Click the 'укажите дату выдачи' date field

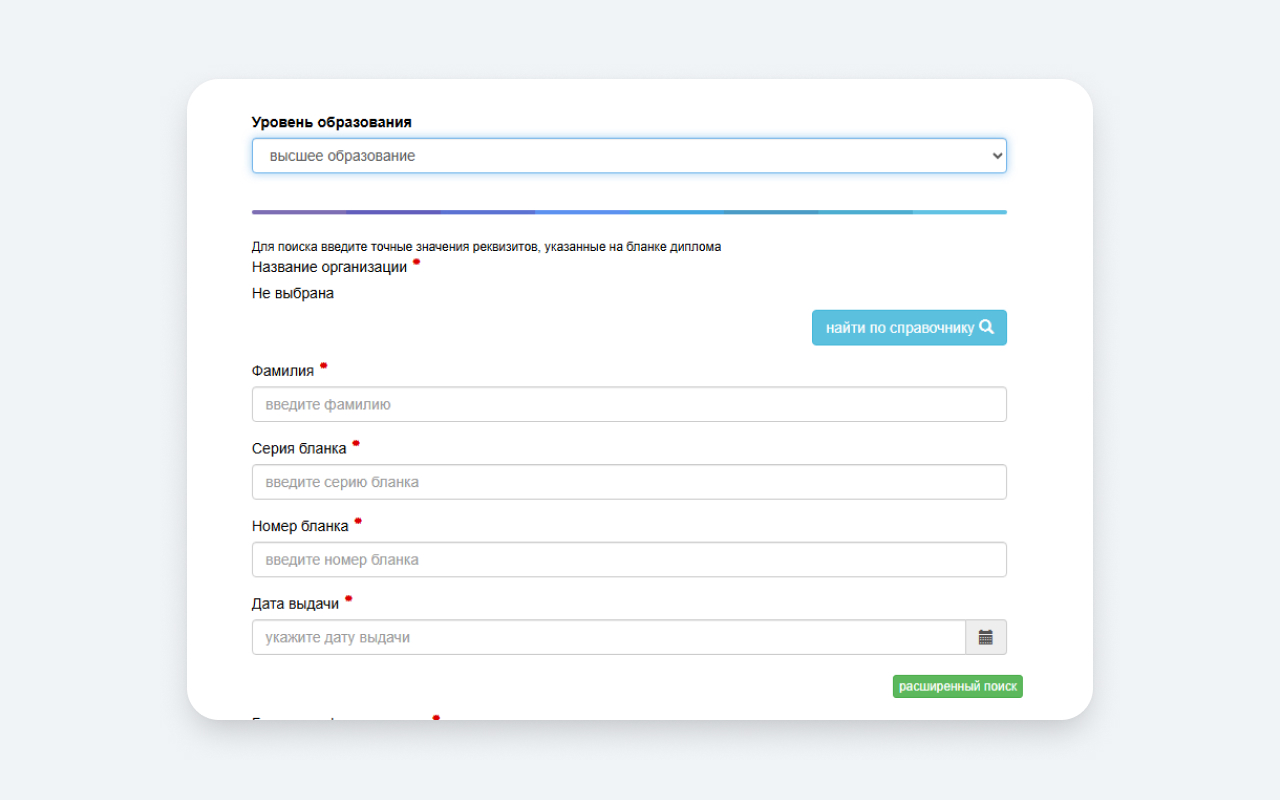(608, 637)
